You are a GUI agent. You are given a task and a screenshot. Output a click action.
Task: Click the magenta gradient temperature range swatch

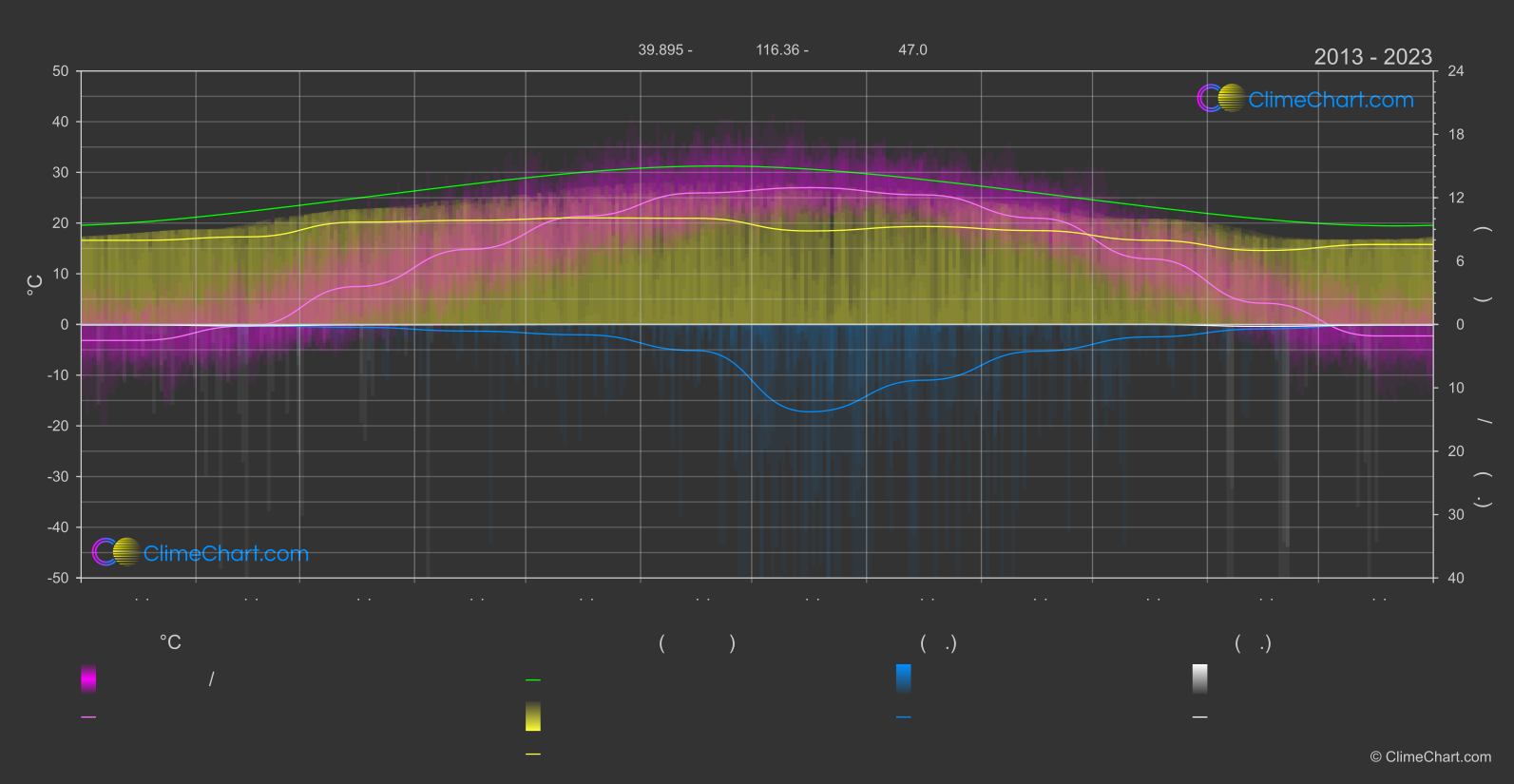coord(88,679)
